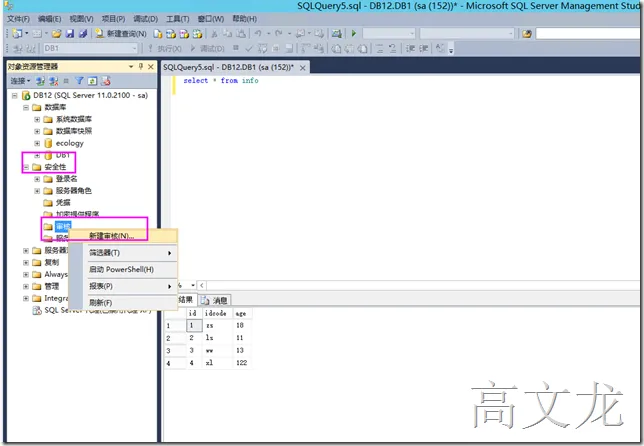Open the 视图(V) menu
644x446 pixels.
pyautogui.click(x=81, y=19)
